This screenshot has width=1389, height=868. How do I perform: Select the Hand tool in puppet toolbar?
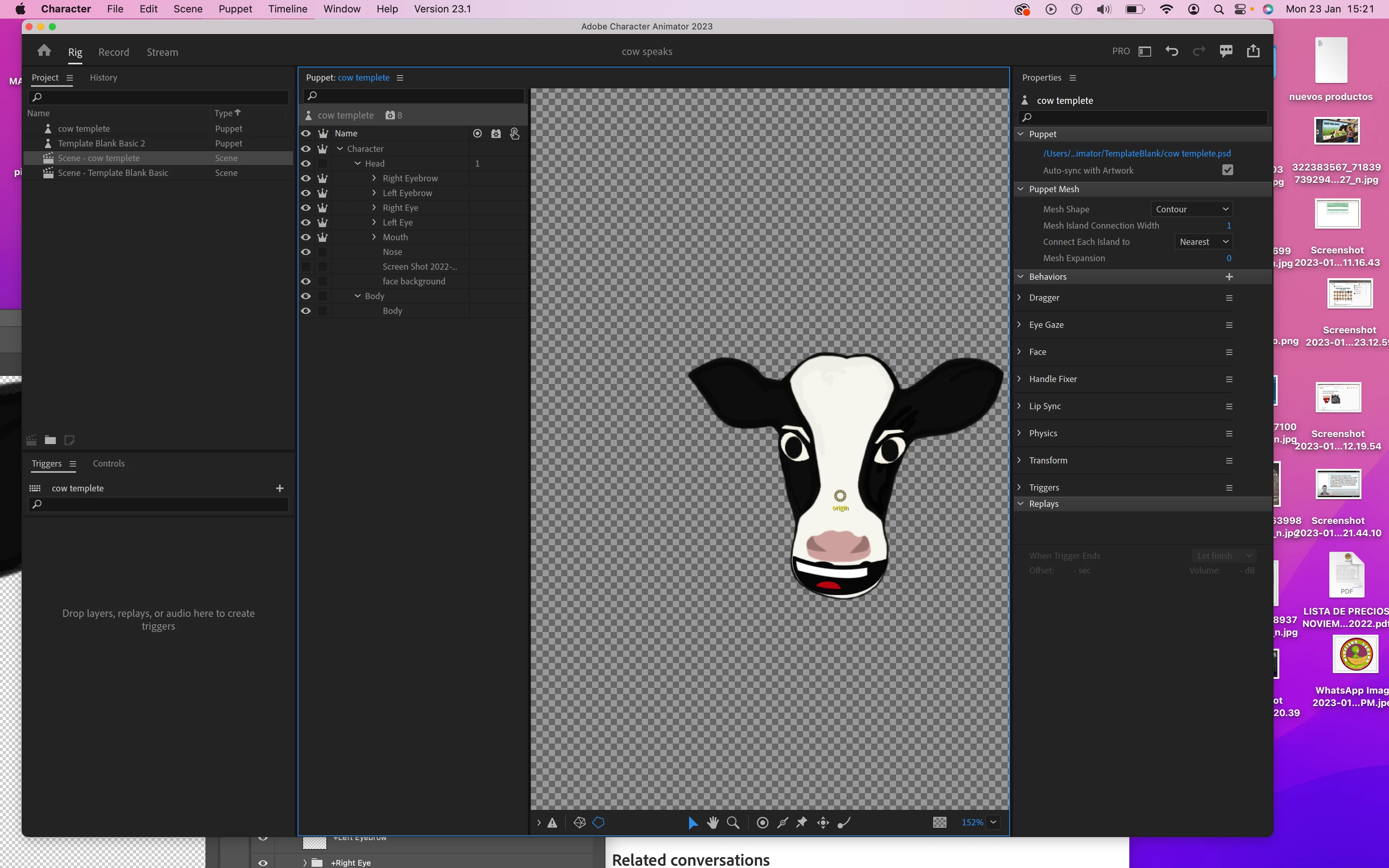(713, 822)
